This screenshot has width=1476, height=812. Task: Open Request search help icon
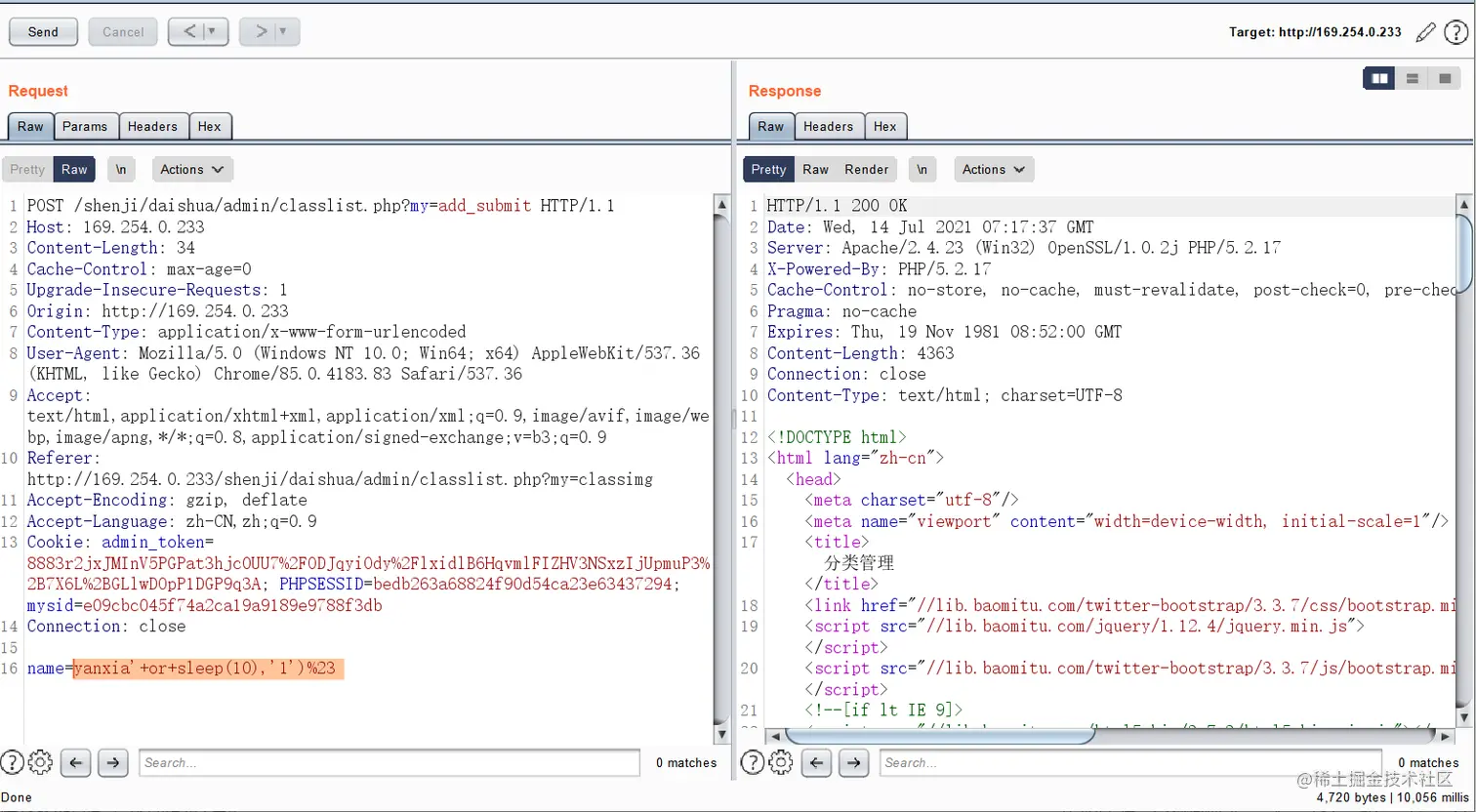pos(12,762)
